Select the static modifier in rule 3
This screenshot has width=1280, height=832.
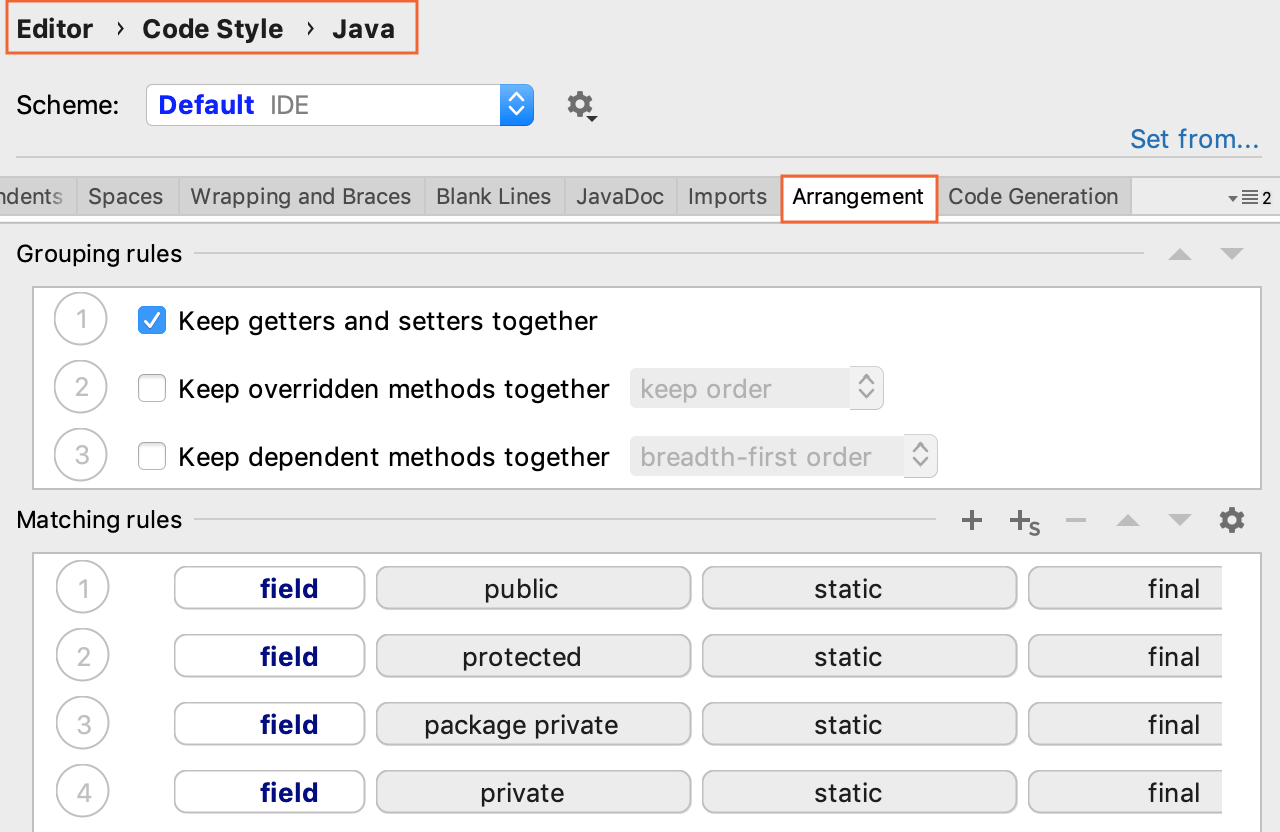click(x=860, y=724)
